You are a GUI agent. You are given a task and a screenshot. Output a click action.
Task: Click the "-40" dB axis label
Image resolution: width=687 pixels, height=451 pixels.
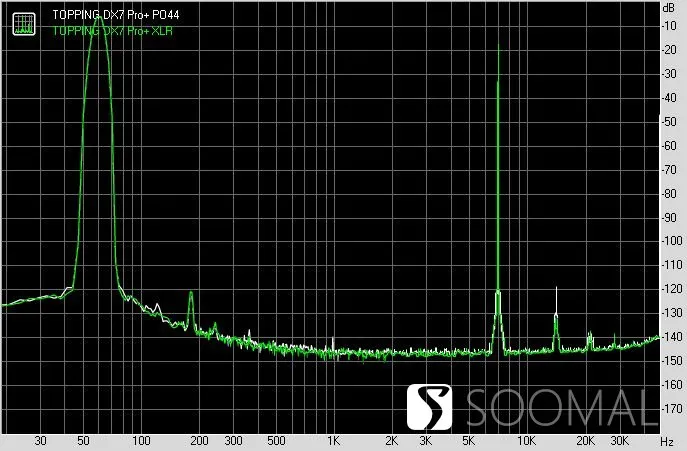pyautogui.click(x=669, y=98)
